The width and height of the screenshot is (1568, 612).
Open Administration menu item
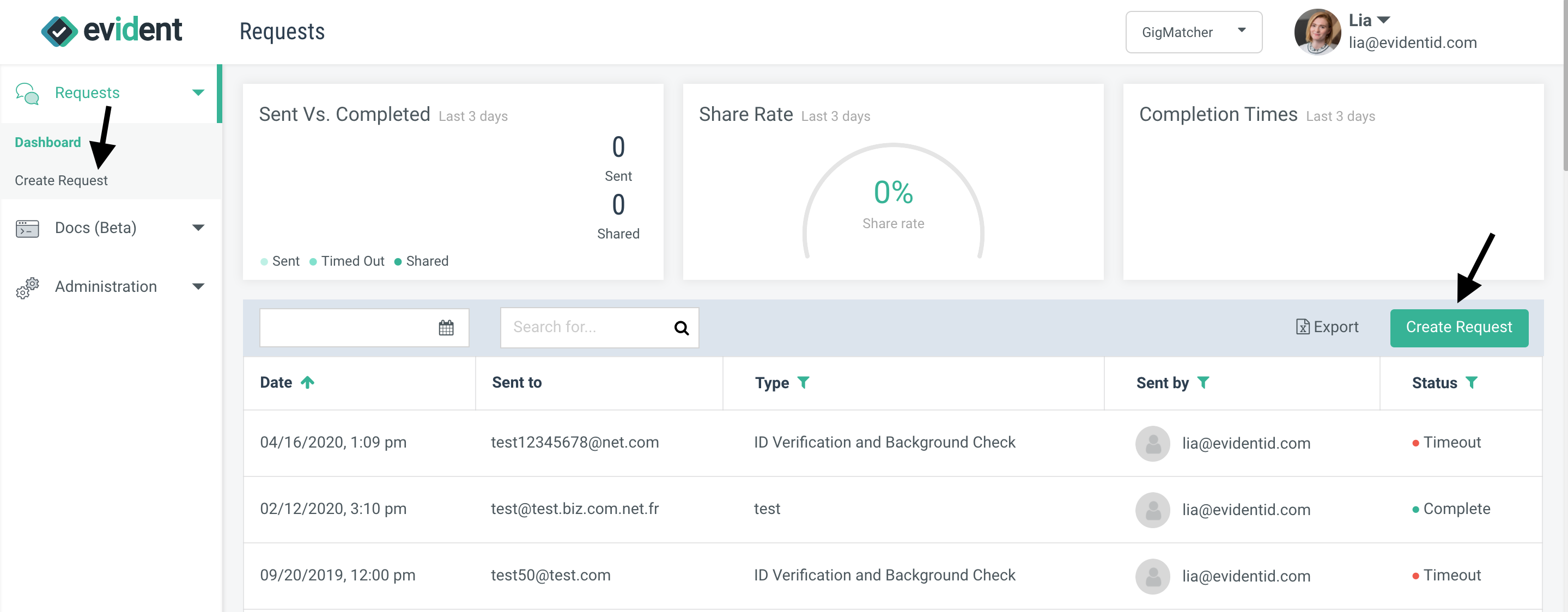tap(110, 286)
